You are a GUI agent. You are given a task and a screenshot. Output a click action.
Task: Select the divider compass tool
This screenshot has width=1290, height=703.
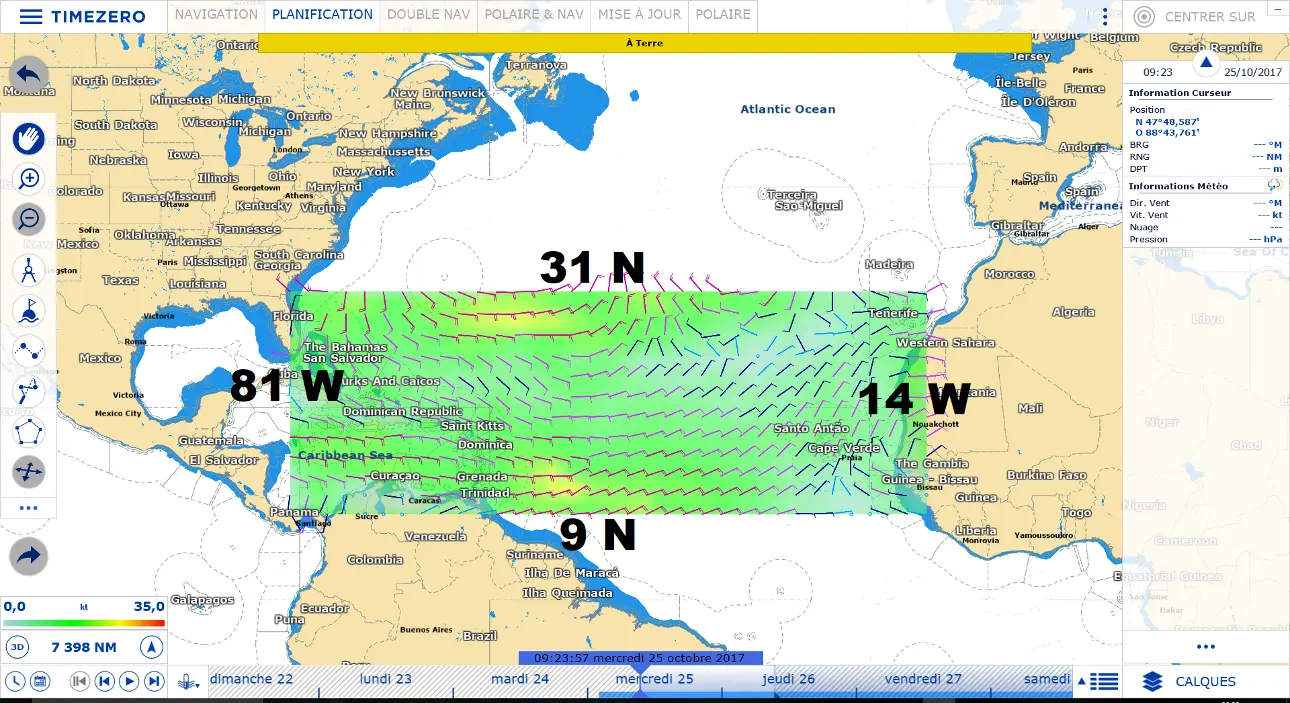29,269
